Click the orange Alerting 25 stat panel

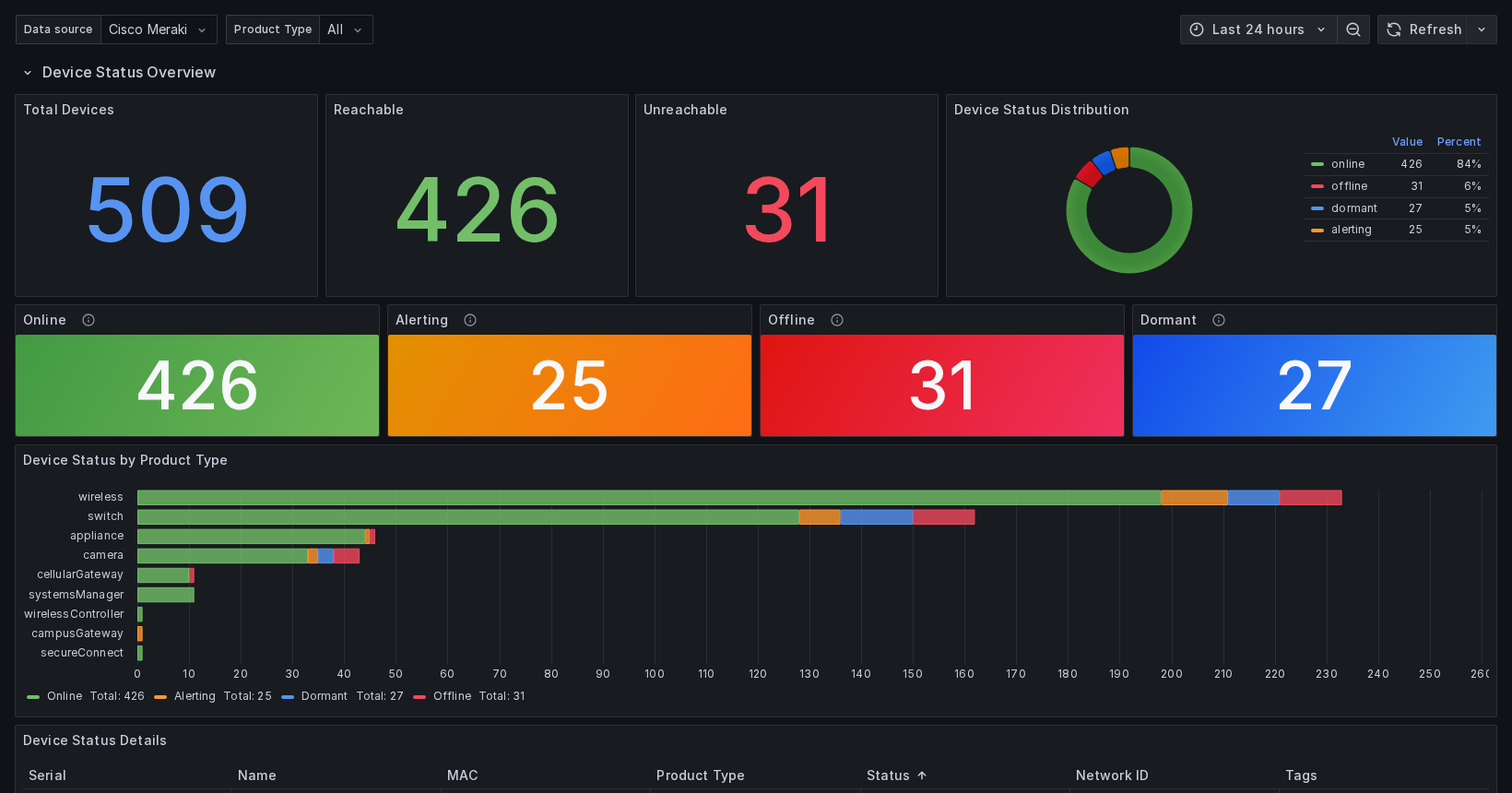570,385
